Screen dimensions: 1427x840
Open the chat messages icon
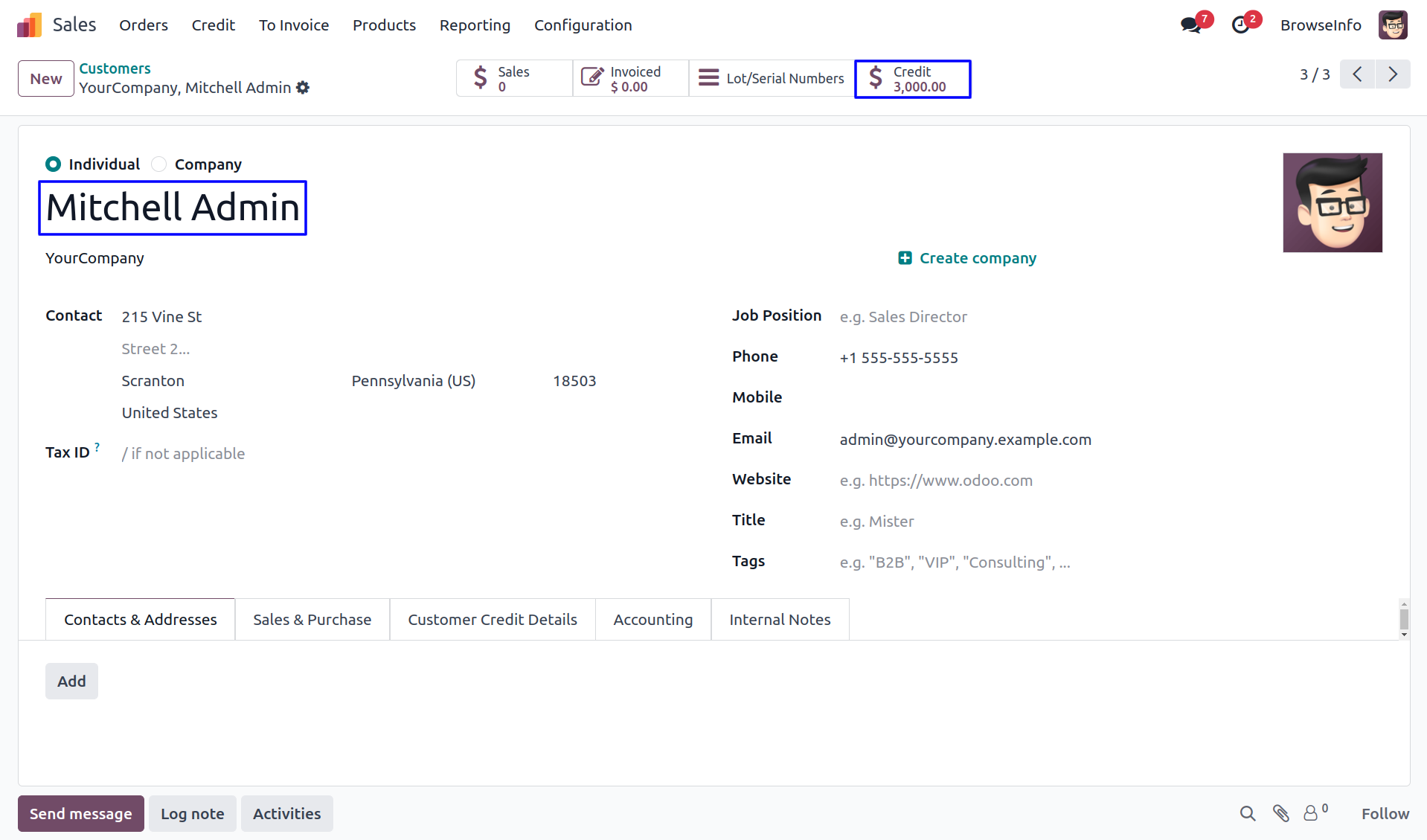(1190, 25)
